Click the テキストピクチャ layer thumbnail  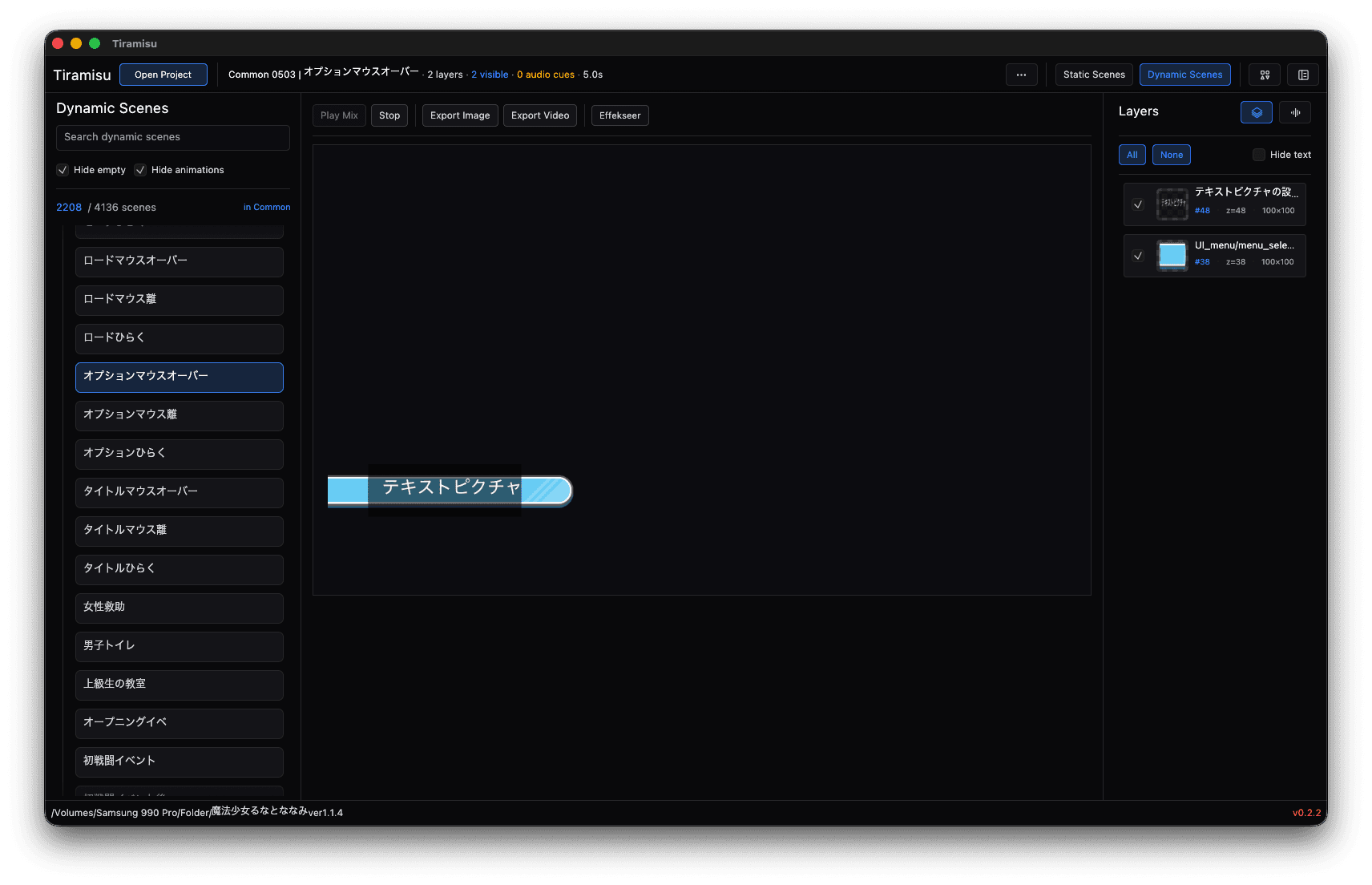coord(1172,204)
